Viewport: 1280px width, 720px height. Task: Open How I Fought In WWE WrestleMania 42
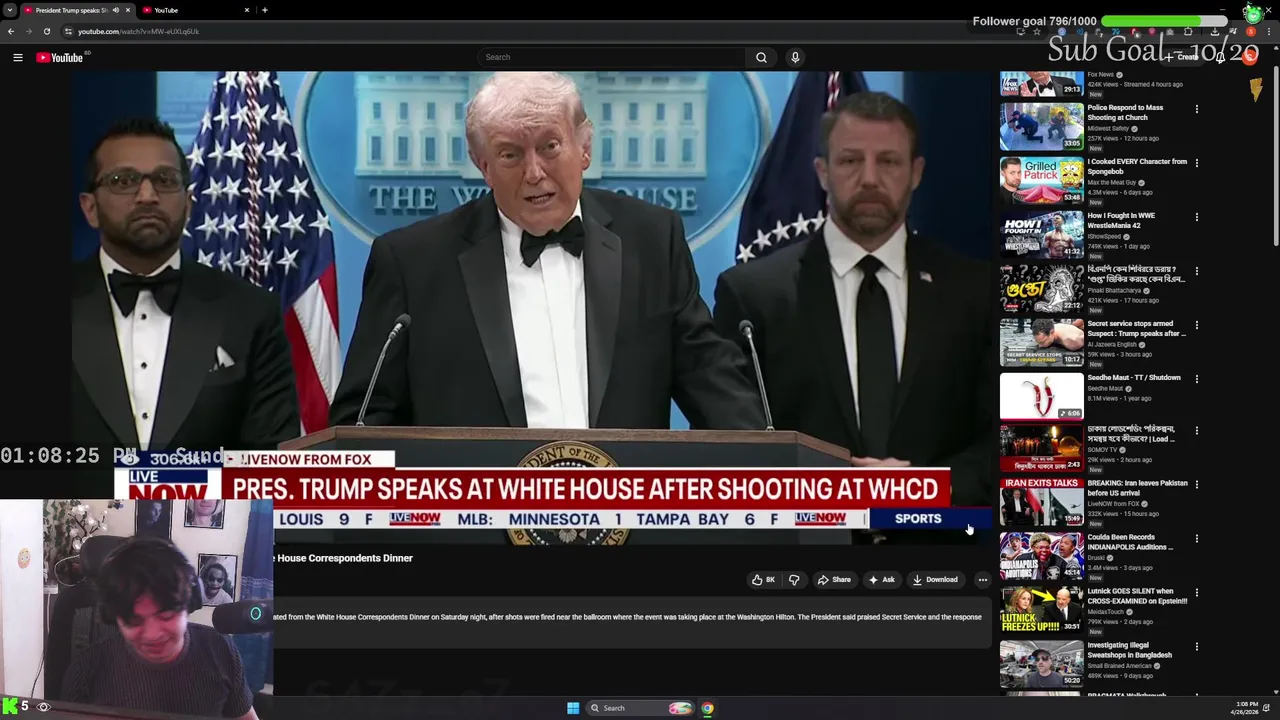point(1121,220)
